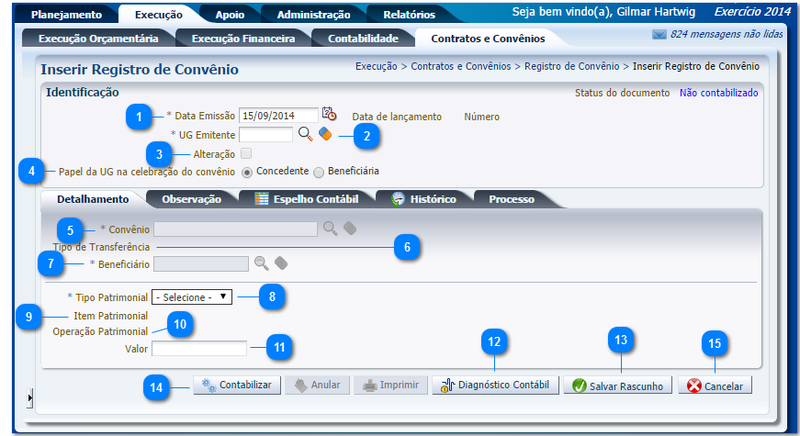
Task: Click the magnifier search icon for UG Emitente
Action: point(304,134)
